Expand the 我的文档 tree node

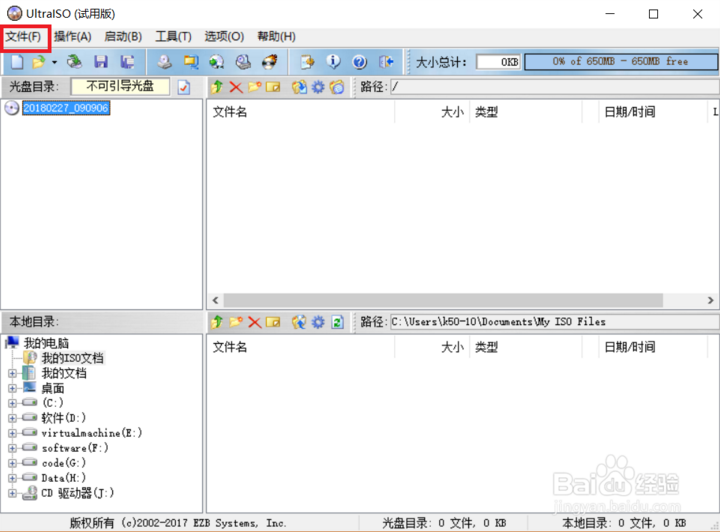tap(12, 374)
